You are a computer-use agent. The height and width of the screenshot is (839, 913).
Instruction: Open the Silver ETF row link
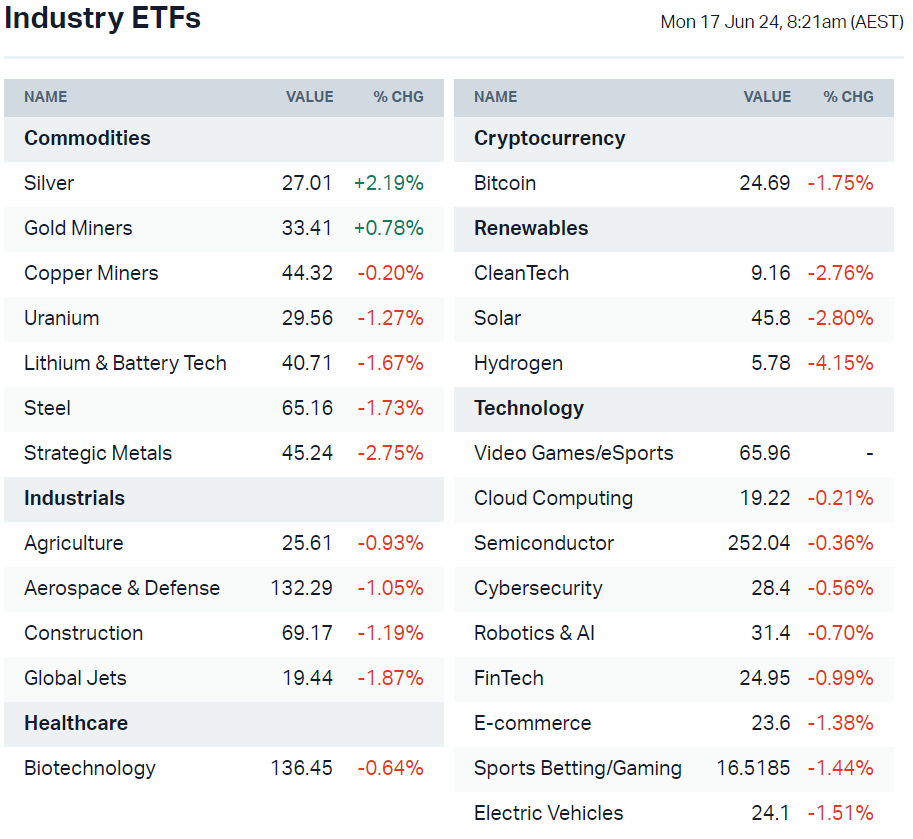click(x=49, y=183)
